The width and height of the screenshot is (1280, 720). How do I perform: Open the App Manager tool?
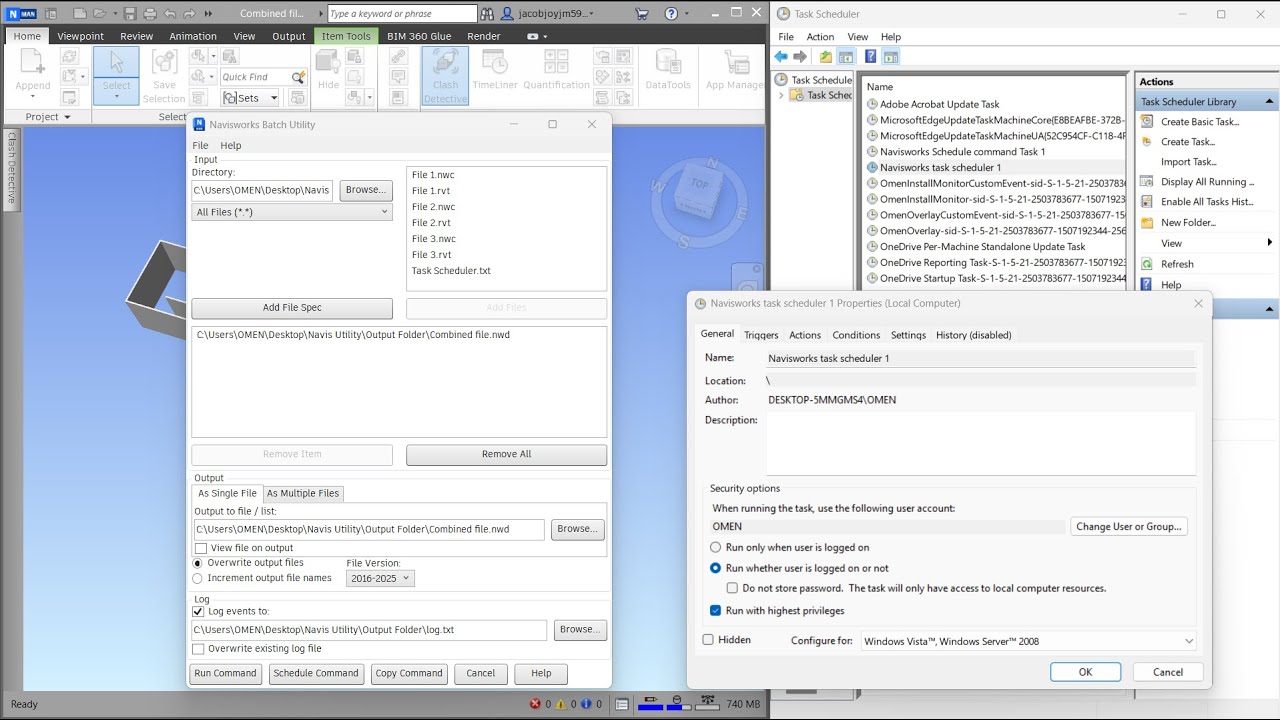[734, 70]
